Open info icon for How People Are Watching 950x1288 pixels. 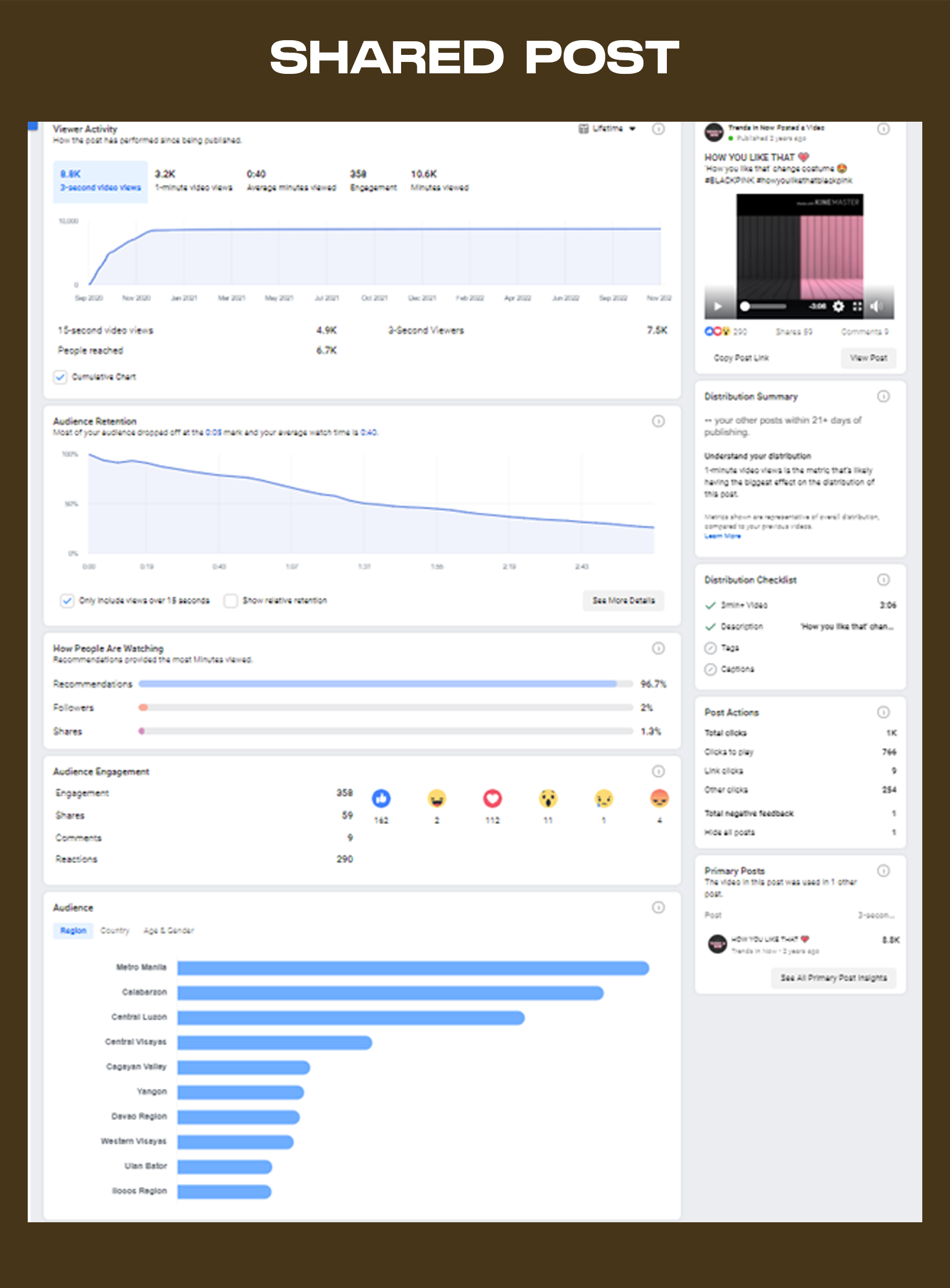658,648
